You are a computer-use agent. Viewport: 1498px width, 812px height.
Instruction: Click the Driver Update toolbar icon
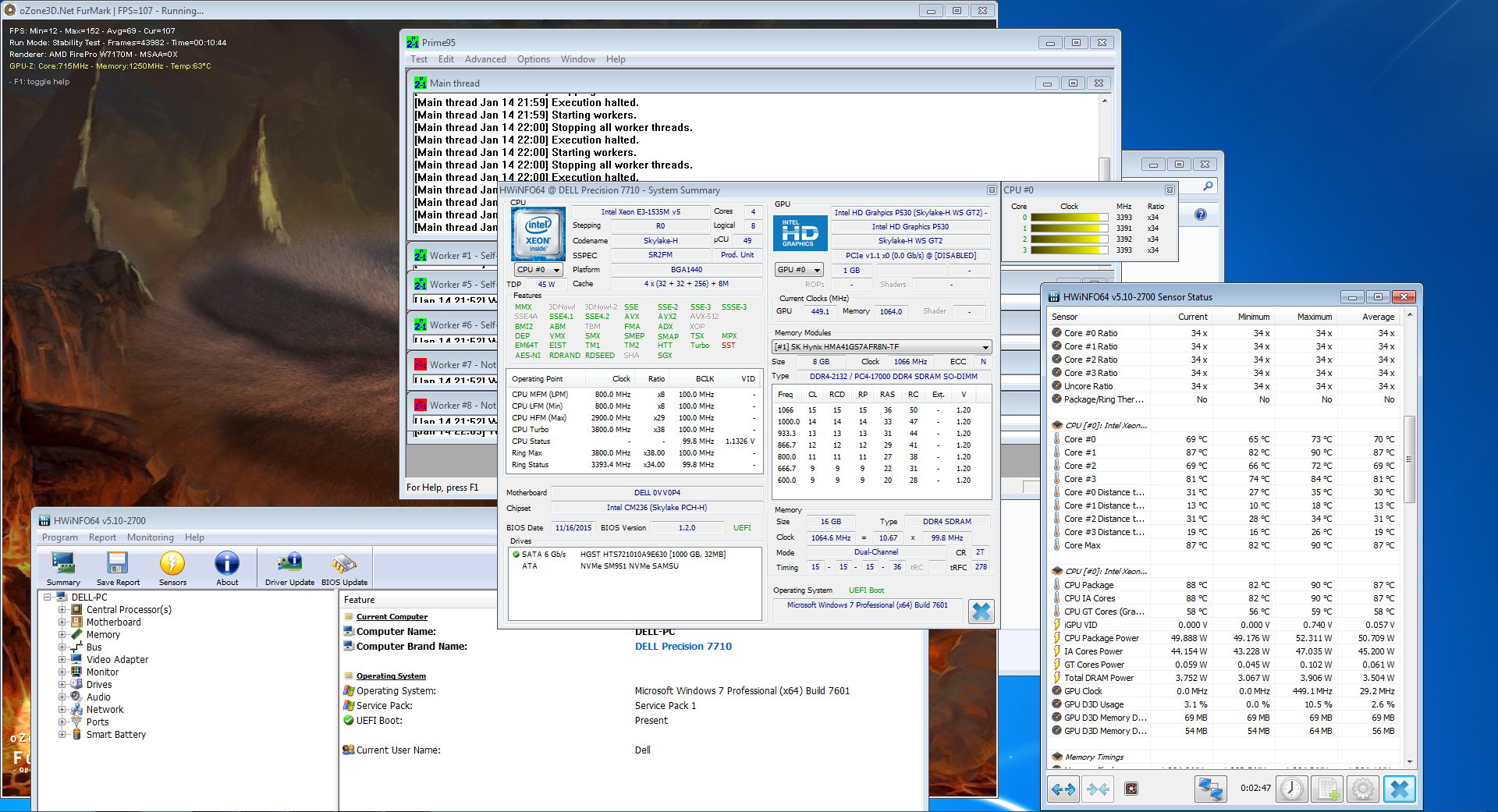pos(289,569)
